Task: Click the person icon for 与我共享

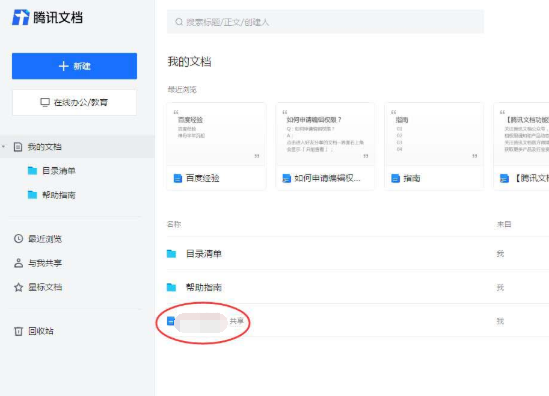Action: tap(18, 263)
